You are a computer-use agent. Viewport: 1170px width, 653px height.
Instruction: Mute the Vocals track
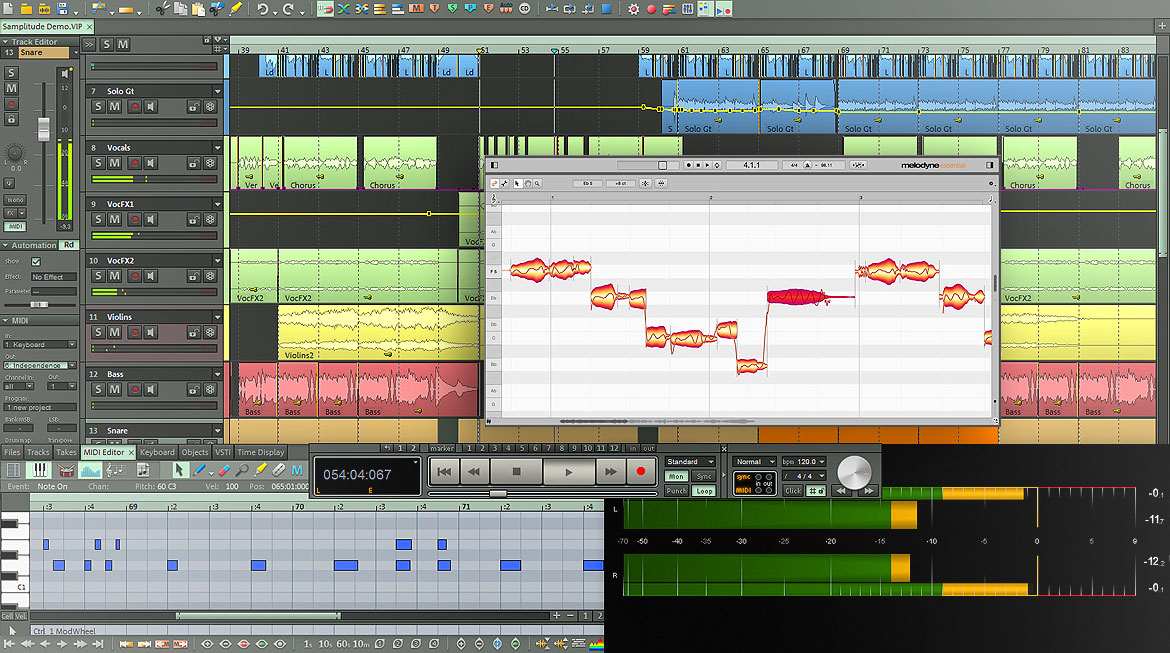click(x=113, y=162)
